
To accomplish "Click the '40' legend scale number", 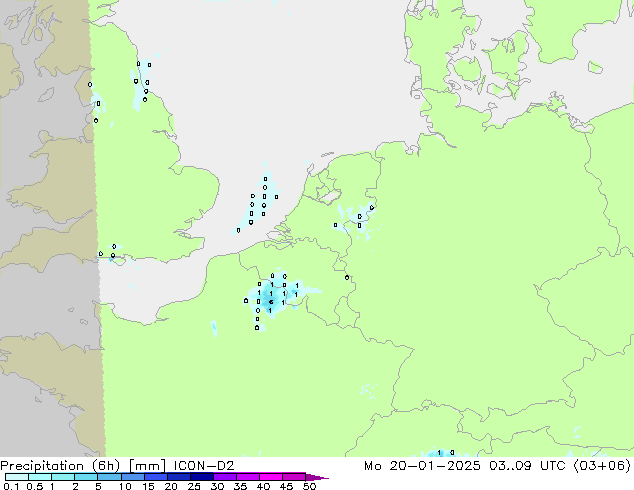I will coord(263,486).
